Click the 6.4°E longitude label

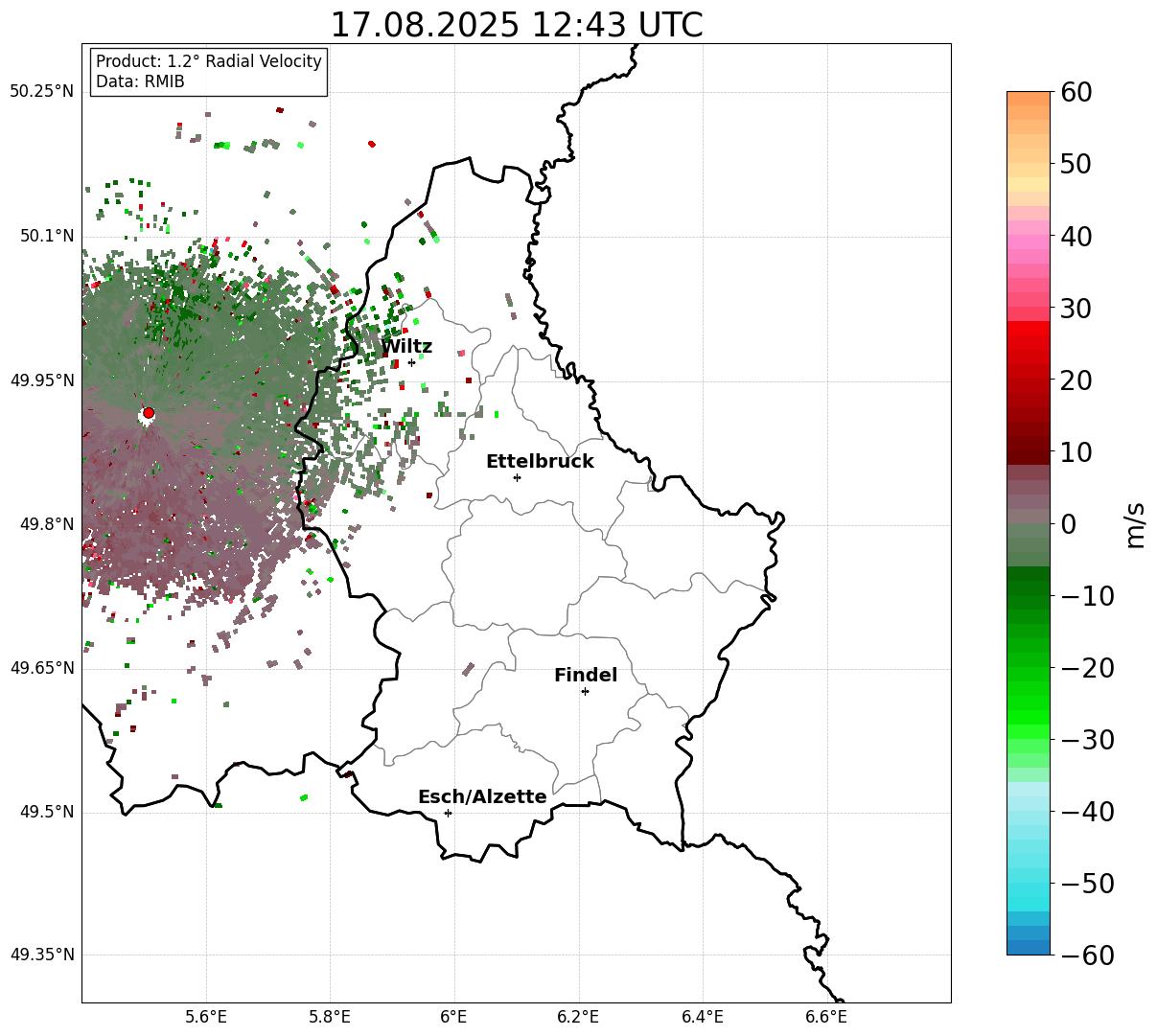point(703,1016)
